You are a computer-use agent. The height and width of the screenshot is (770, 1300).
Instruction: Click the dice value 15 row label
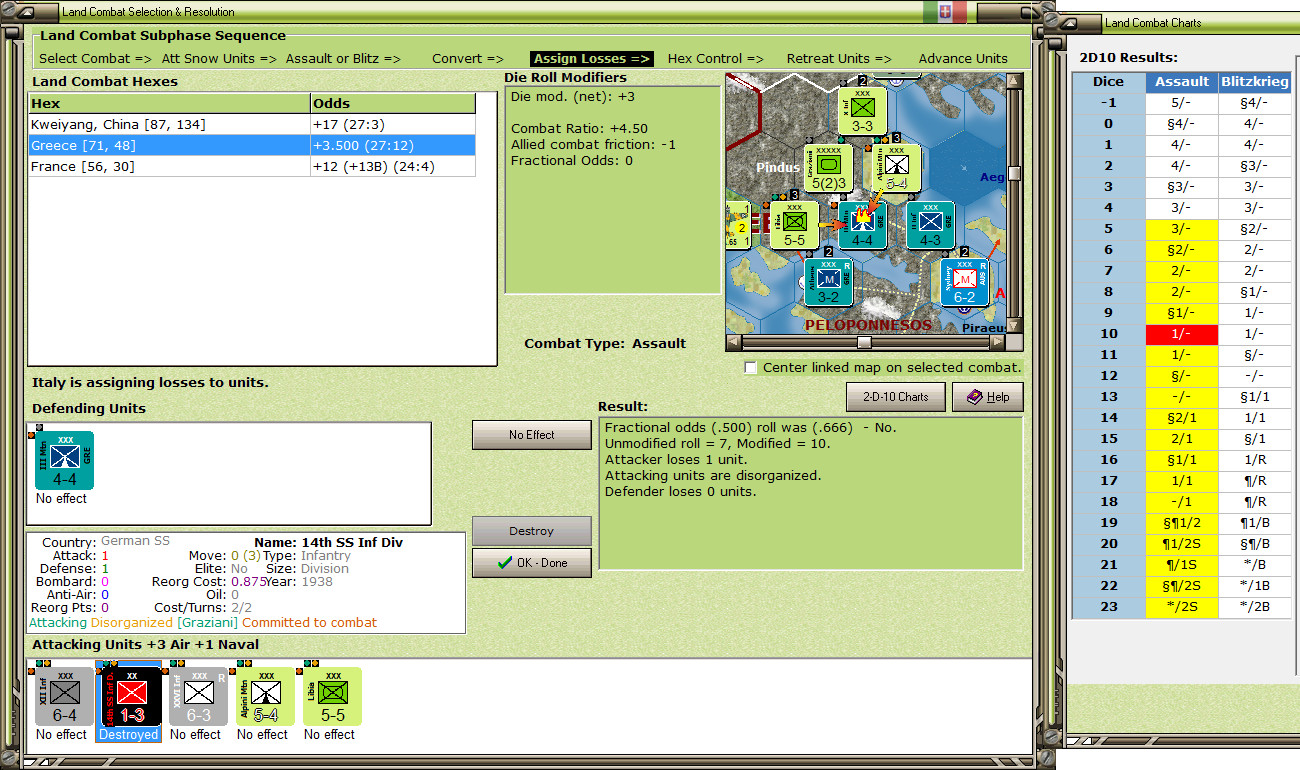click(1108, 439)
